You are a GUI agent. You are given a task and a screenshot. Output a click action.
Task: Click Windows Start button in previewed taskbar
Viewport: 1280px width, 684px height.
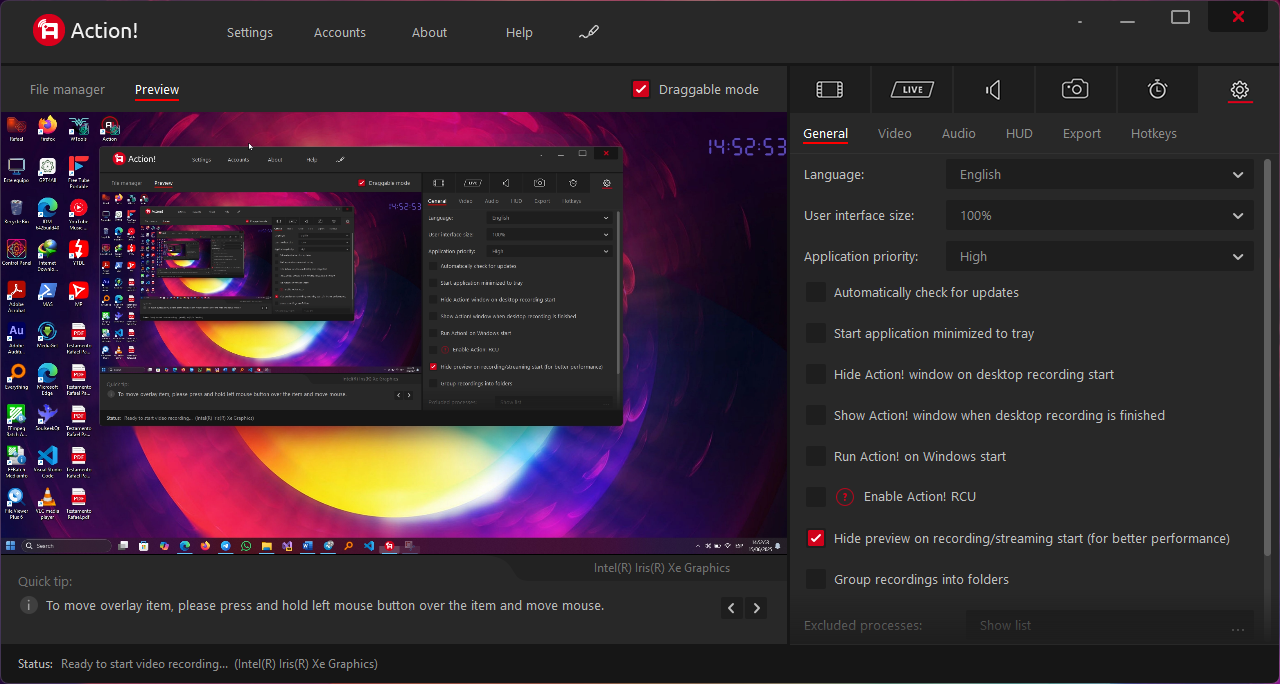point(11,546)
